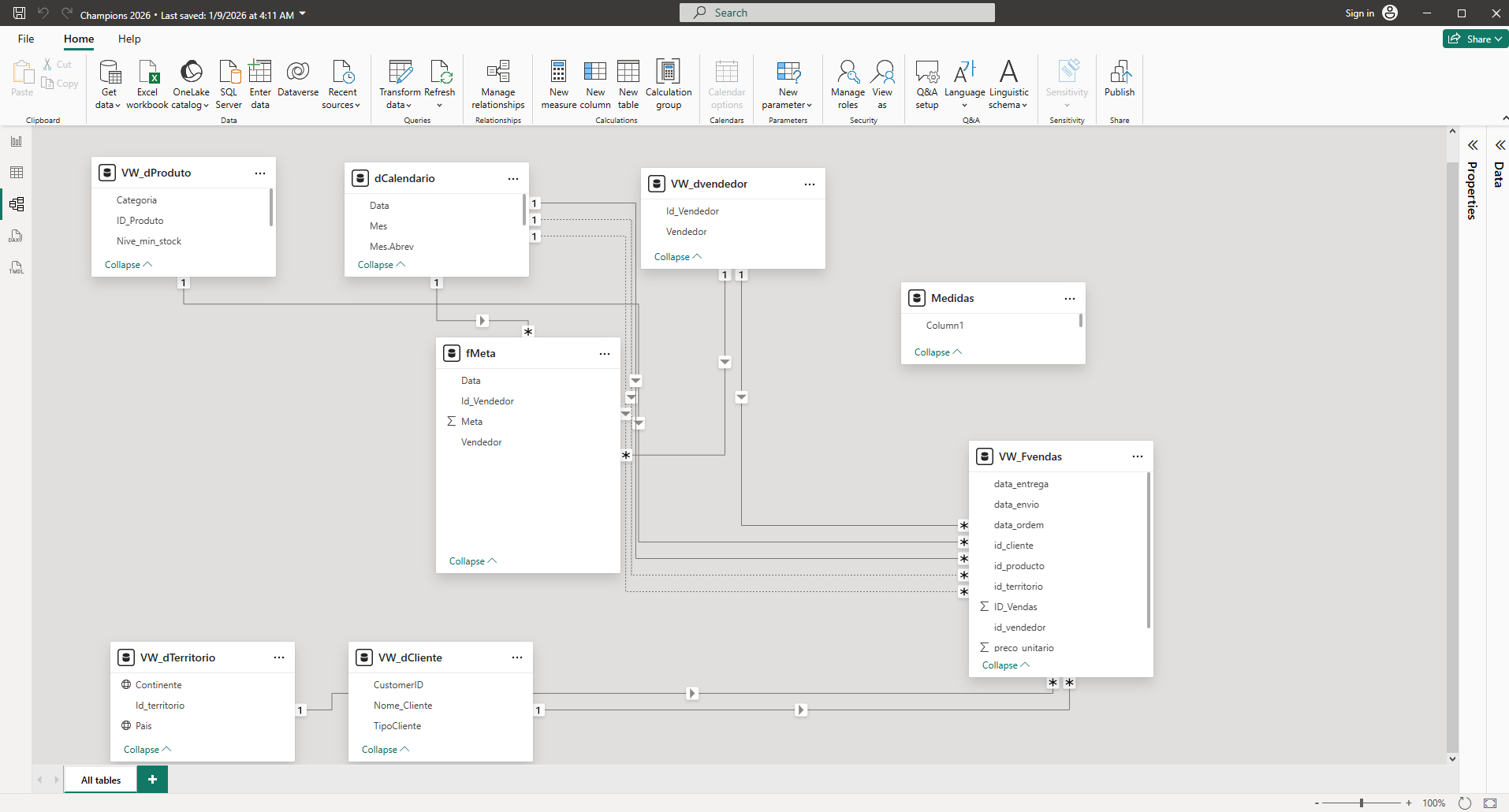Screen dimensions: 1509x812
Task: Open more options for Medidas table
Action: click(x=1069, y=299)
